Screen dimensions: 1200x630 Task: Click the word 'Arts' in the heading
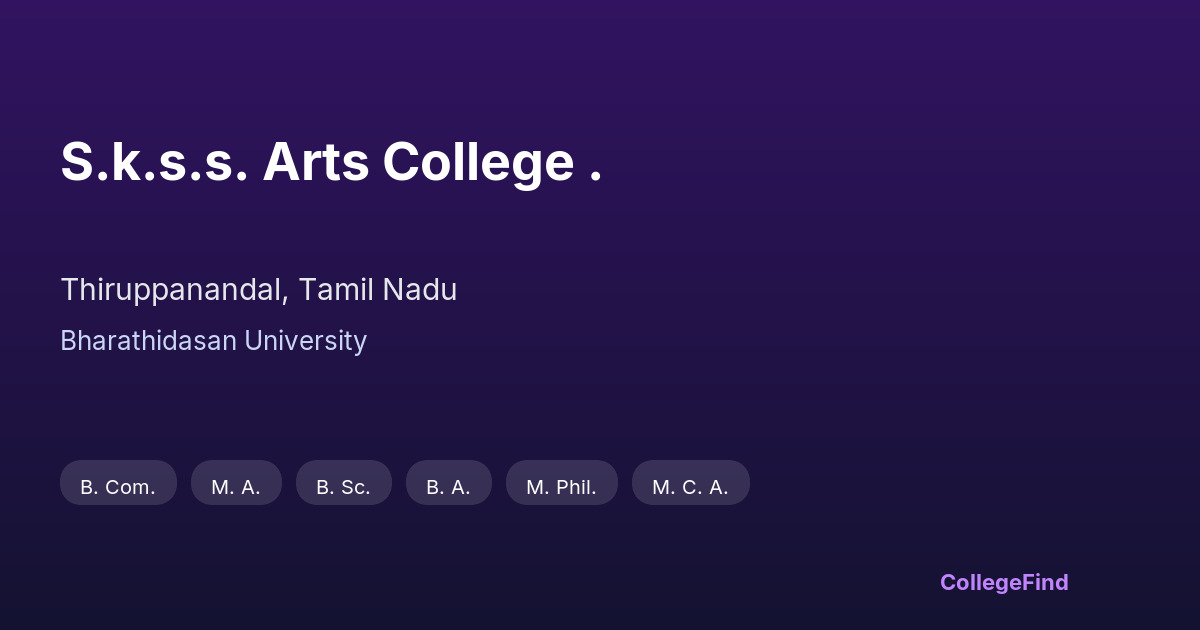(315, 162)
